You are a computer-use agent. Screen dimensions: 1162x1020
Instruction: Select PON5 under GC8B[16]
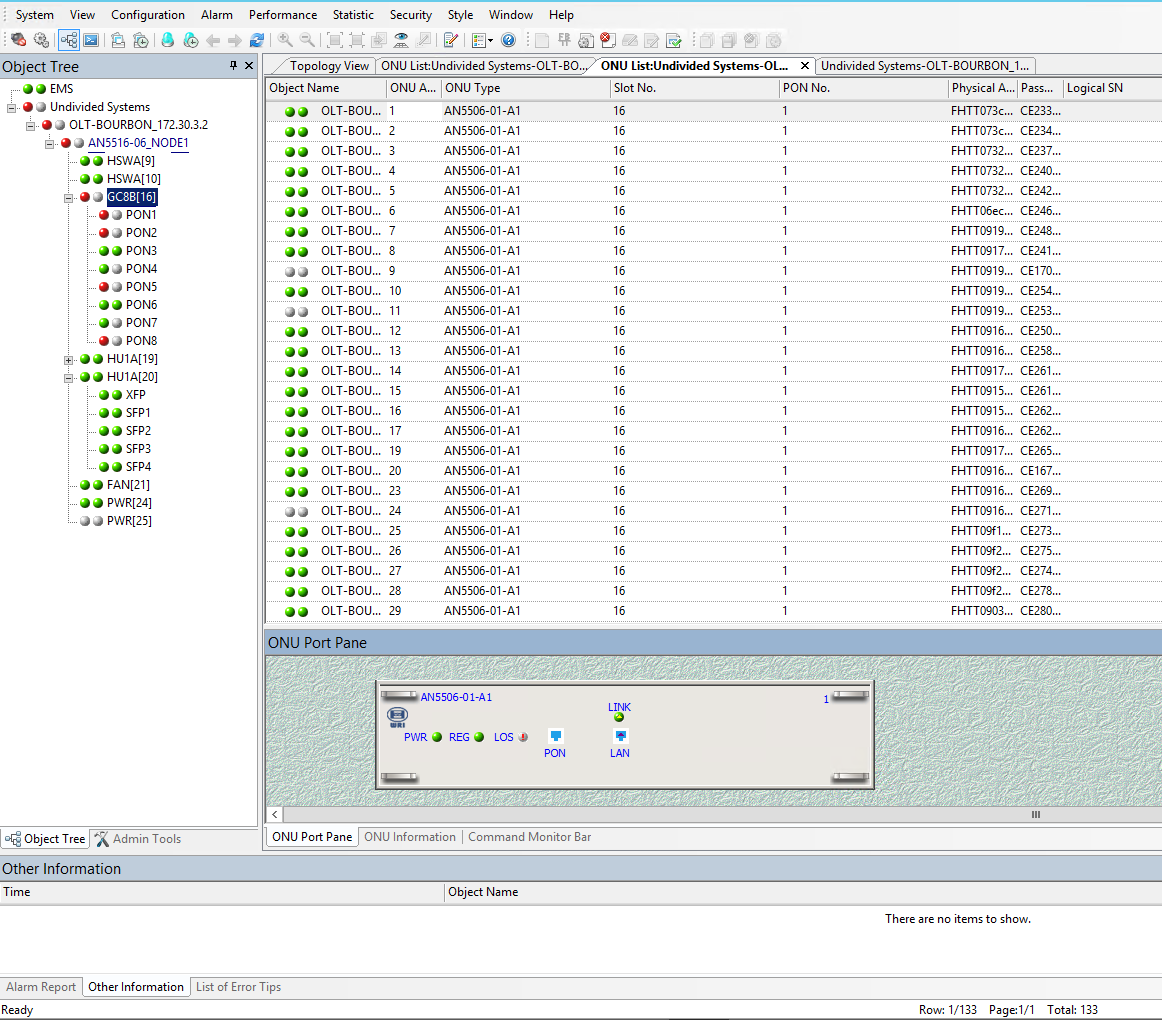pos(141,286)
